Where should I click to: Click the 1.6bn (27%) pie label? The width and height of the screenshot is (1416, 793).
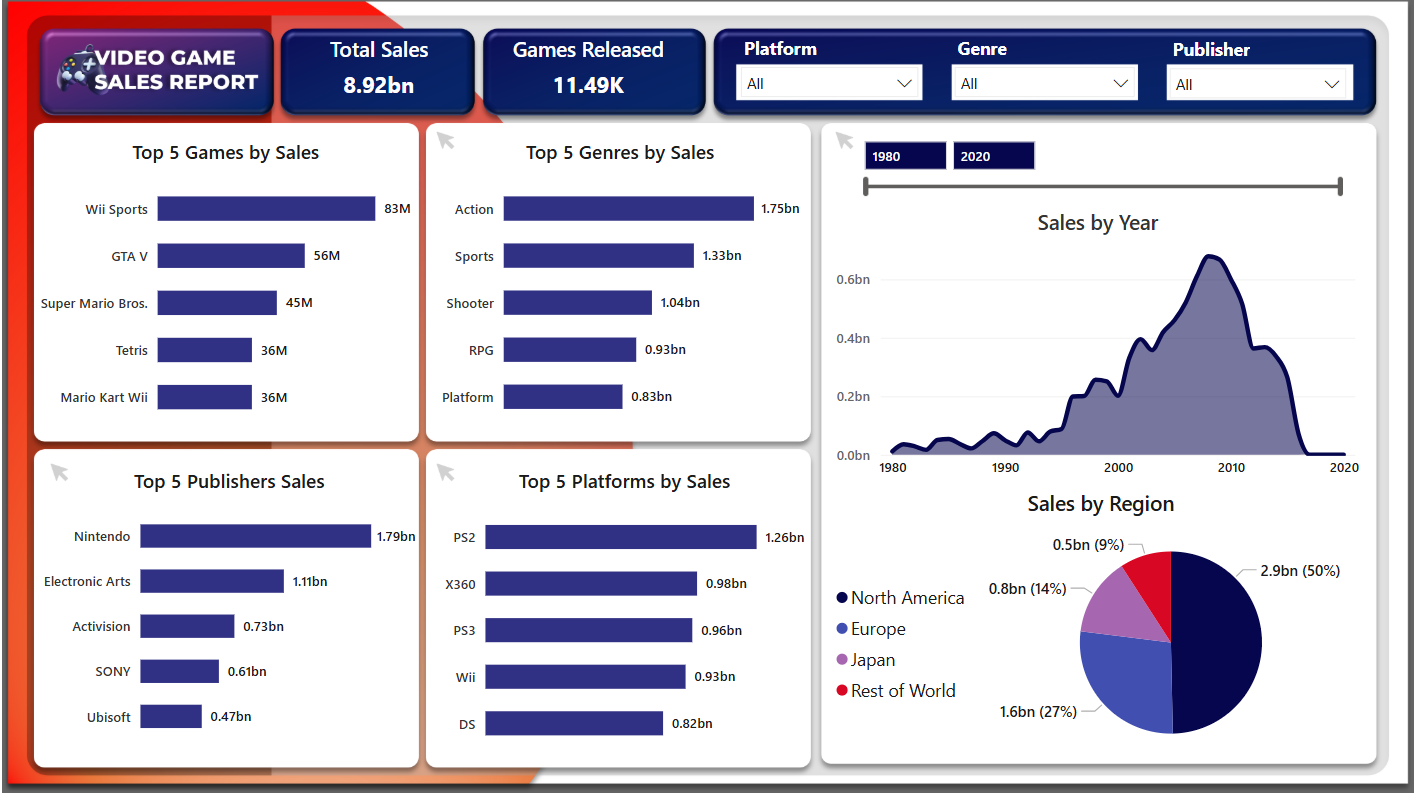[1038, 712]
